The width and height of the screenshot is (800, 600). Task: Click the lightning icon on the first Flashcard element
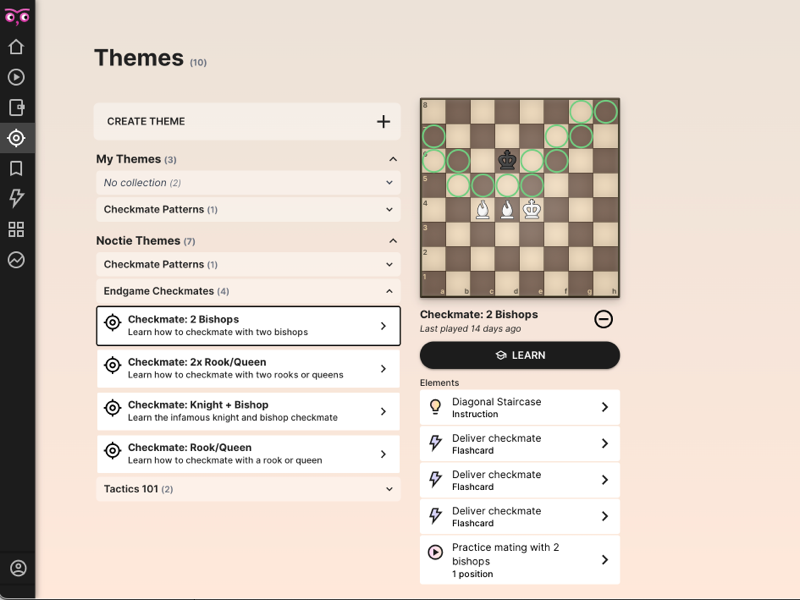click(437, 442)
